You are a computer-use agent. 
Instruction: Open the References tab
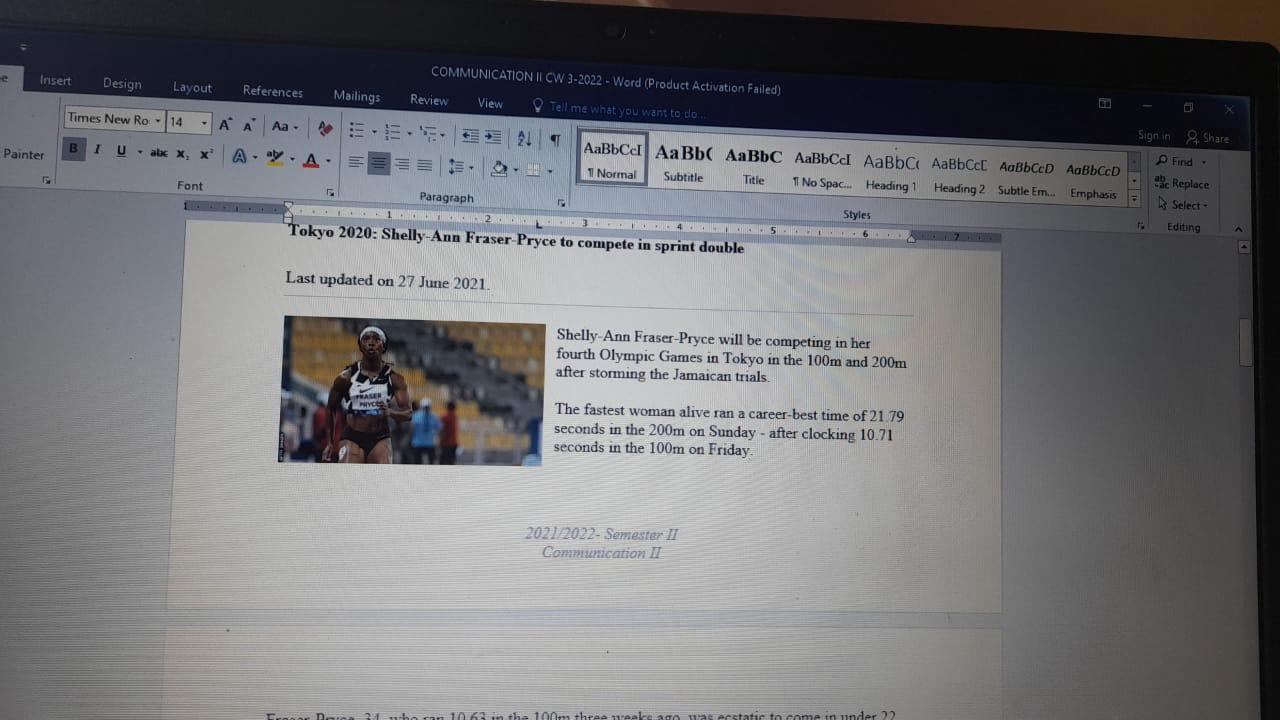[273, 91]
